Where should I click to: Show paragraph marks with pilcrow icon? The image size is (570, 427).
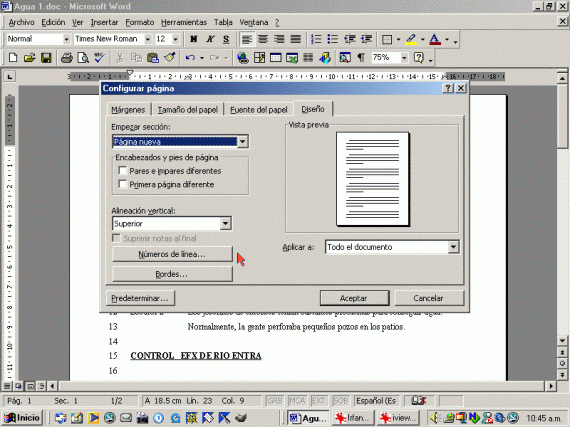pyautogui.click(x=361, y=58)
